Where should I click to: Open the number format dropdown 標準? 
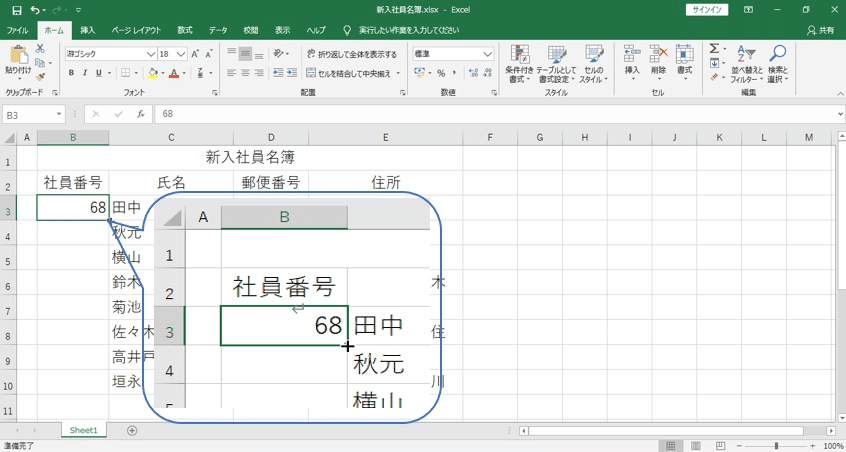coord(488,54)
